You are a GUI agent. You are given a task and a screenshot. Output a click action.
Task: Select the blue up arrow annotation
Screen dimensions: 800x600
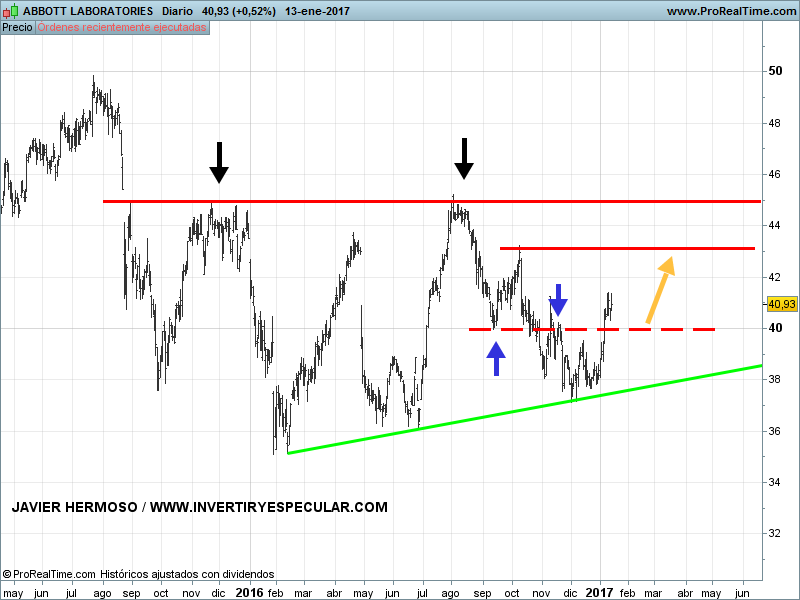pyautogui.click(x=496, y=358)
